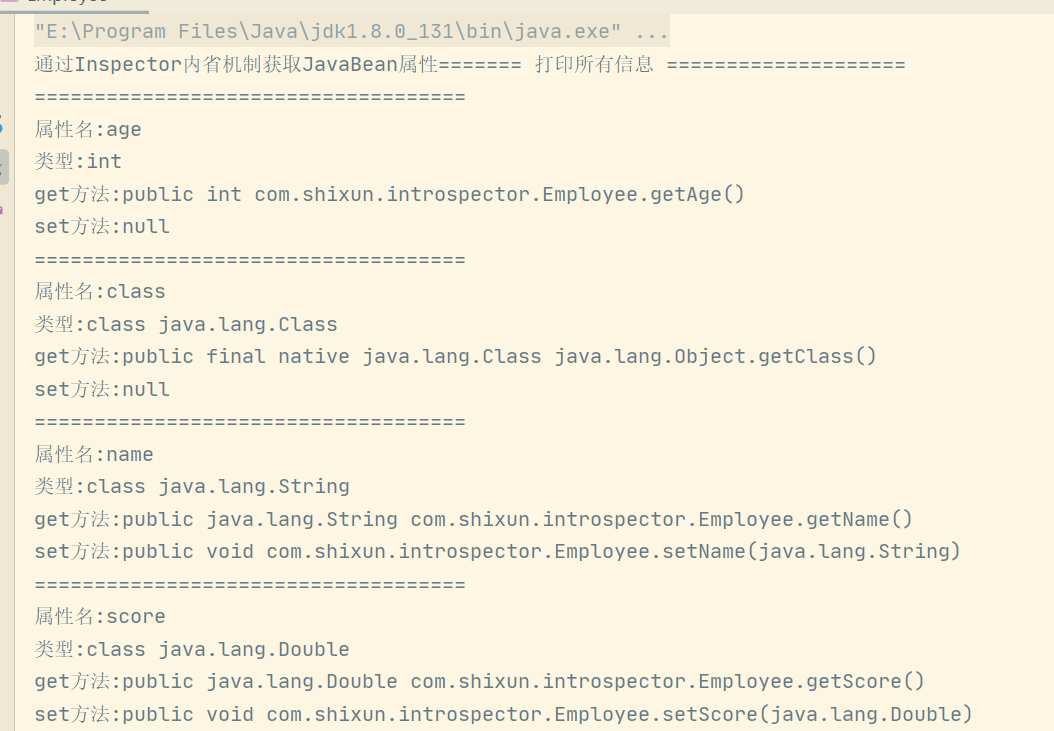Click the setScore(java.lang.Double) output line
1054x731 pixels.
tap(503, 714)
